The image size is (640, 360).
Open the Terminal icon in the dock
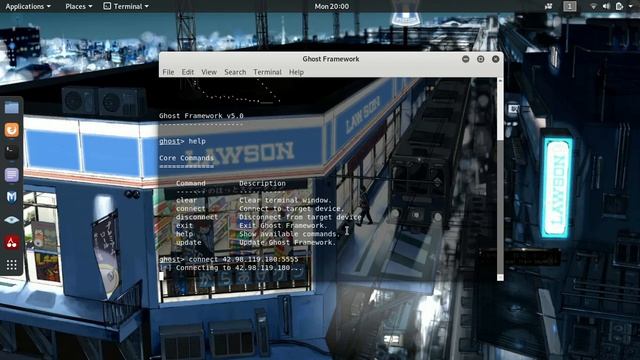[11, 152]
